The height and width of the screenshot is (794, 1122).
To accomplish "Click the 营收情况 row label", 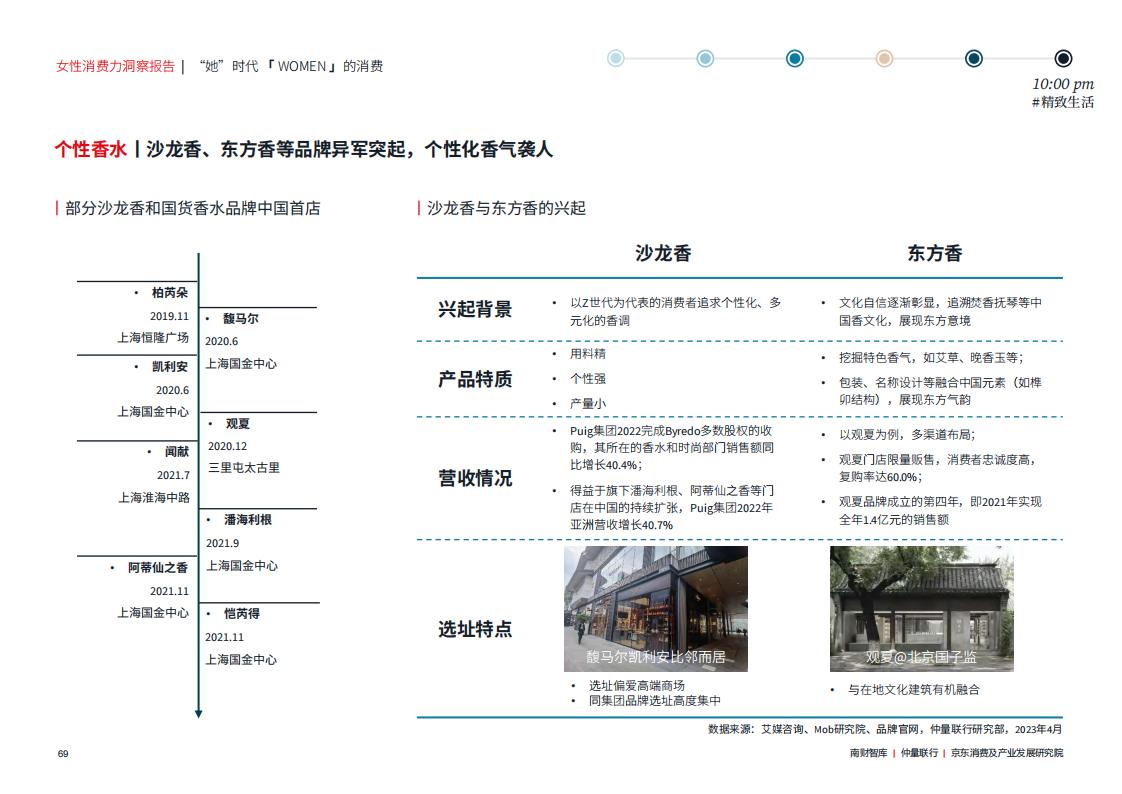I will point(475,478).
